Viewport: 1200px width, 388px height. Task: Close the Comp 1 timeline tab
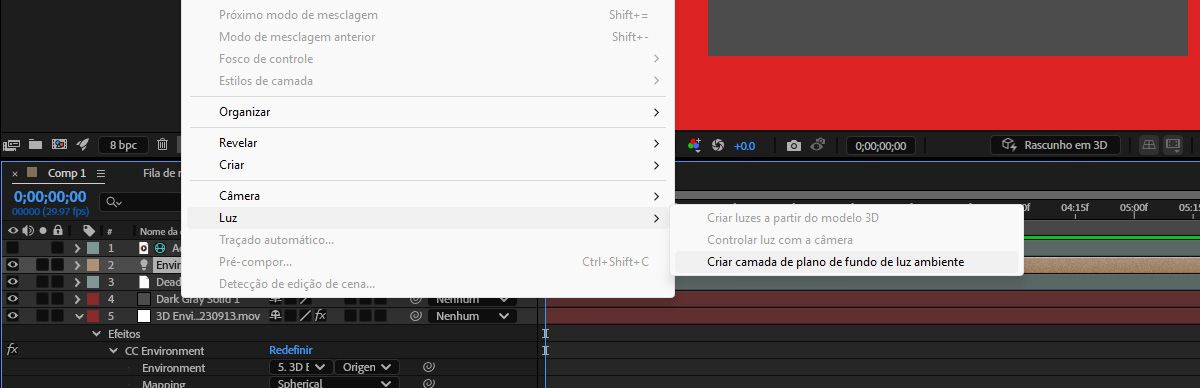(15, 174)
